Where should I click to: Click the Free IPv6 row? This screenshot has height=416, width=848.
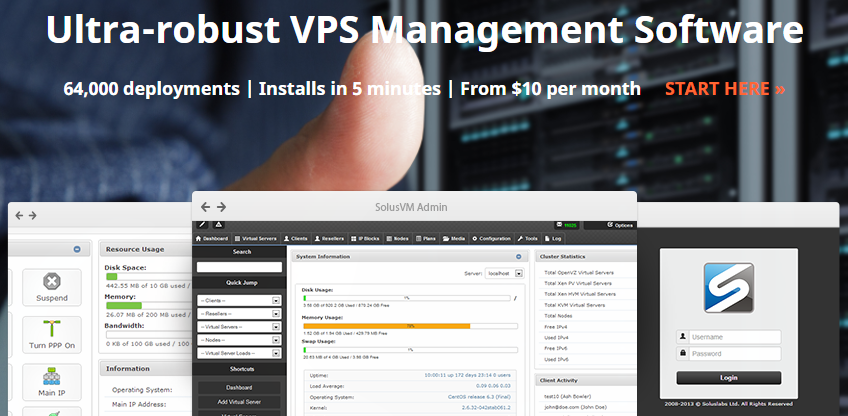pos(586,348)
